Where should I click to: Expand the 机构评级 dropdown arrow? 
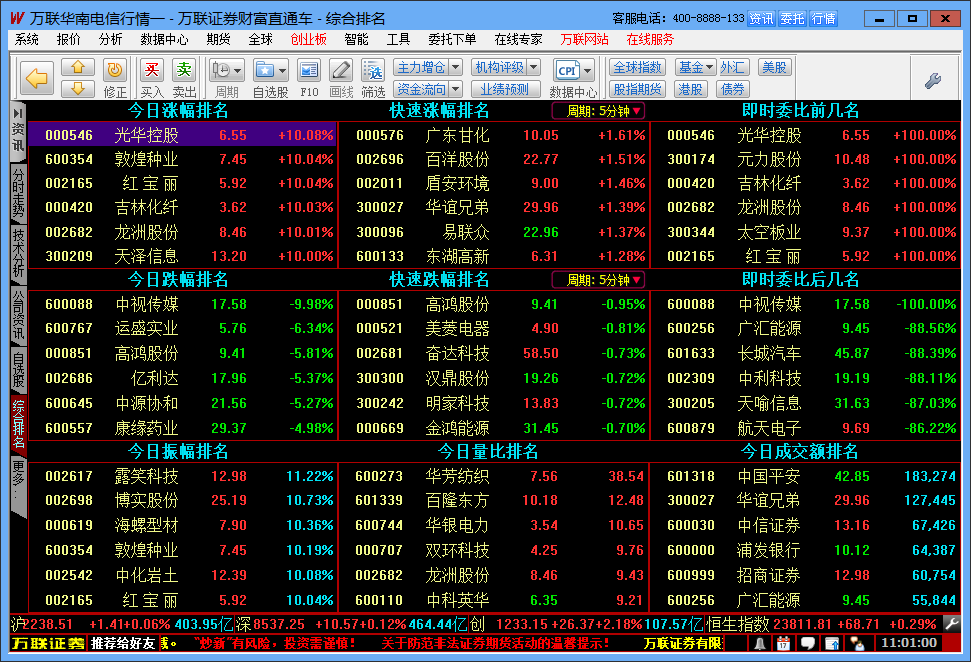click(533, 67)
